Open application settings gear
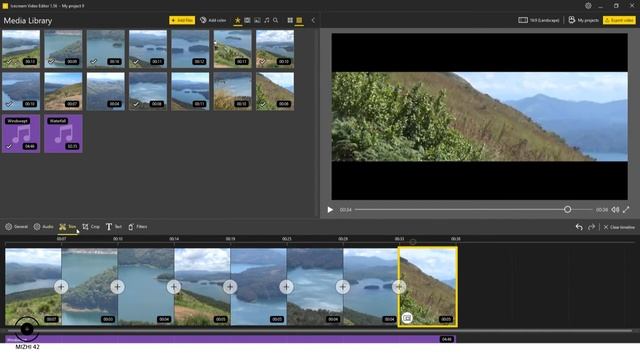The height and width of the screenshot is (360, 640). 588,6
